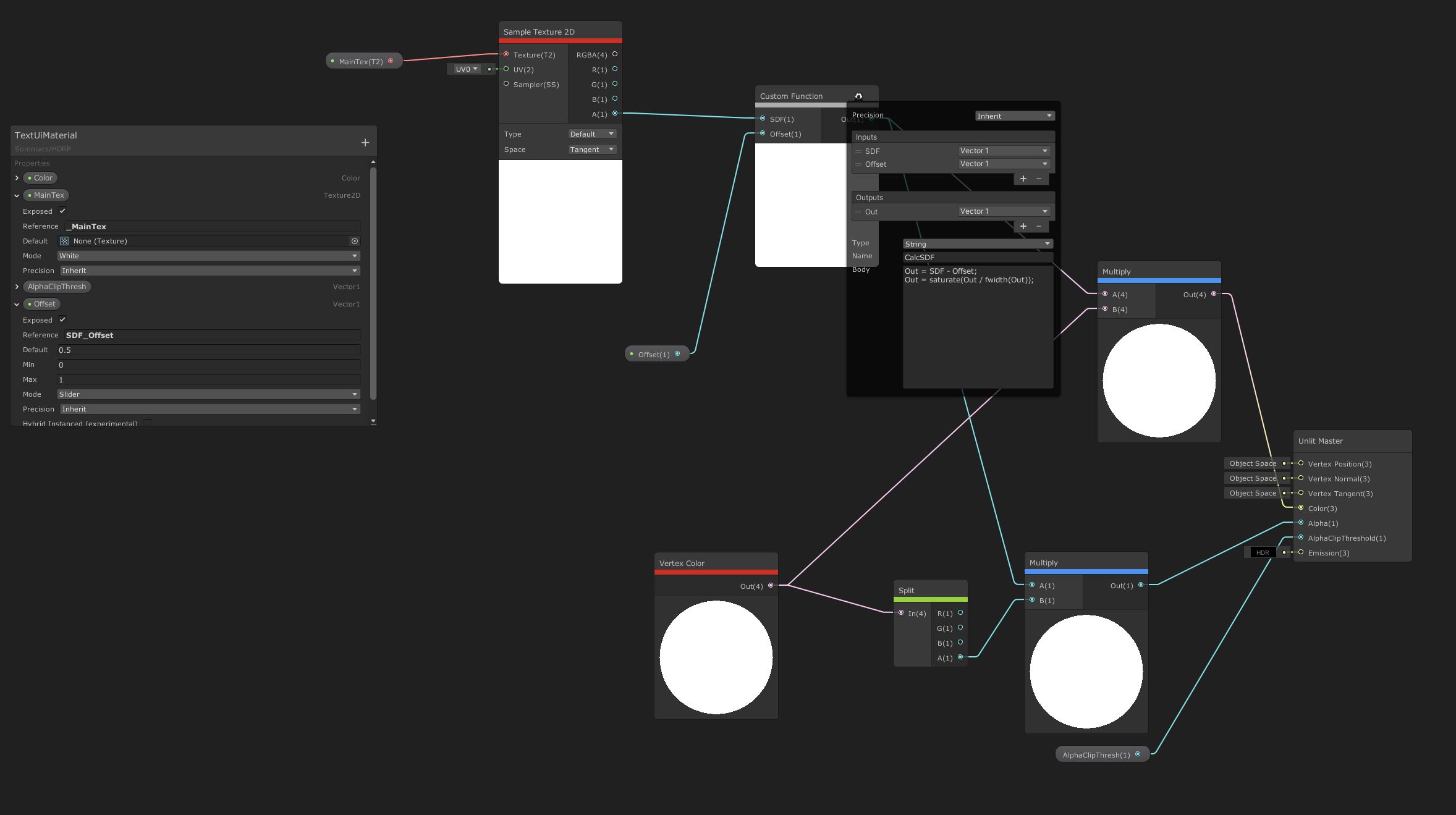1456x815 pixels.
Task: Open the Custom Function Type dropdown set to String
Action: (x=978, y=244)
